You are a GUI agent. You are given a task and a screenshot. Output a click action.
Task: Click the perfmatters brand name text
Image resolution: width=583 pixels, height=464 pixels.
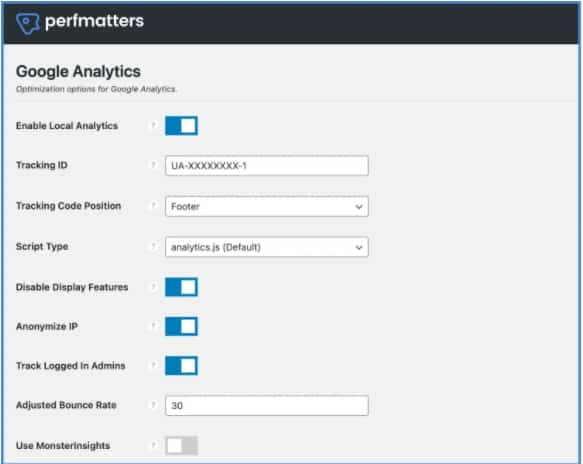click(94, 22)
